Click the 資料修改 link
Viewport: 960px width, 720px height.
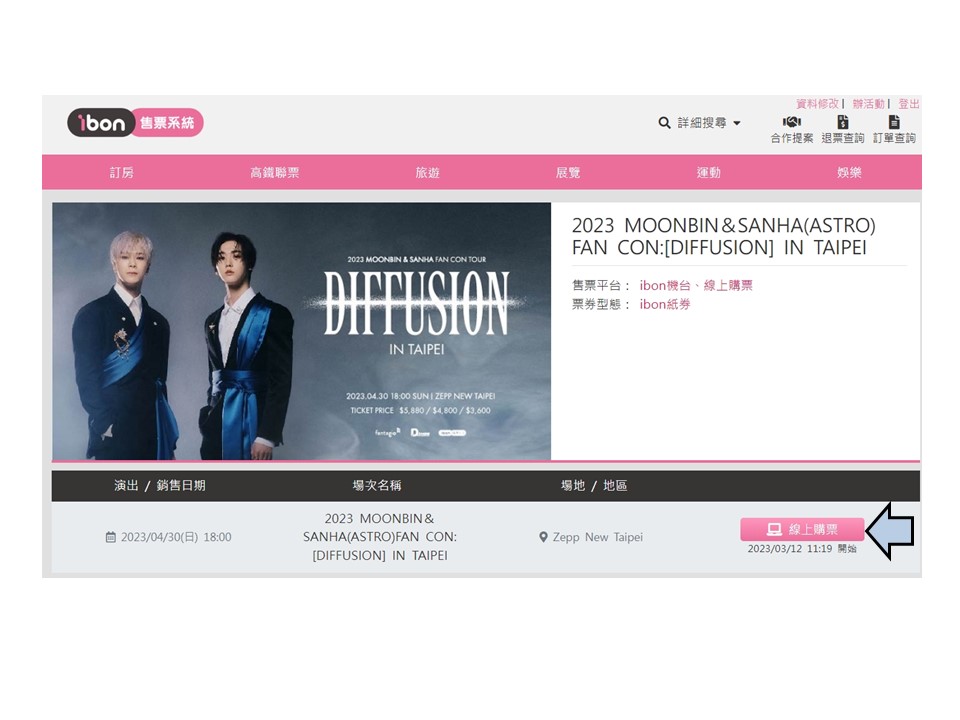pos(817,103)
